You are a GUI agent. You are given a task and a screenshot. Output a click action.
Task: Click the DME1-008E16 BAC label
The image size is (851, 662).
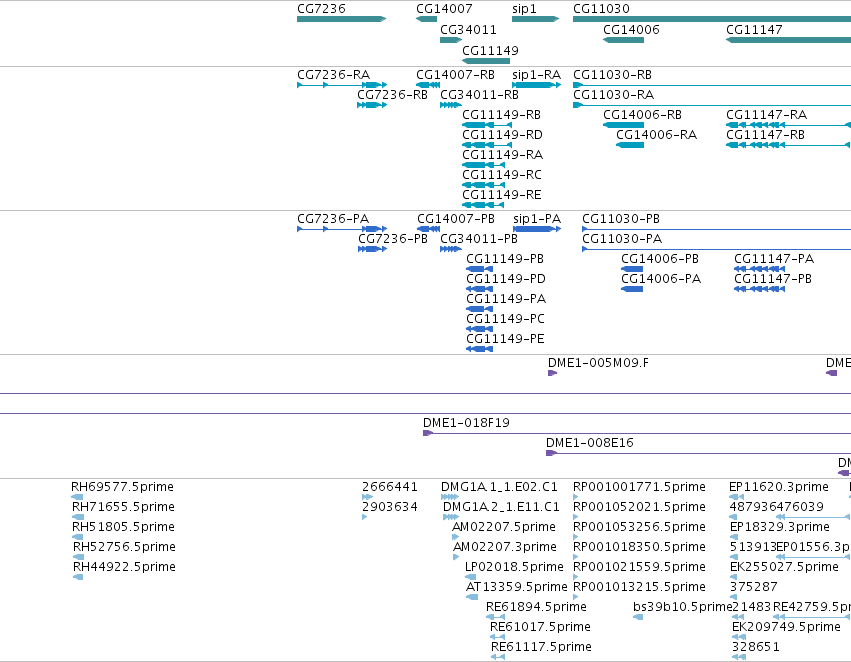click(590, 443)
